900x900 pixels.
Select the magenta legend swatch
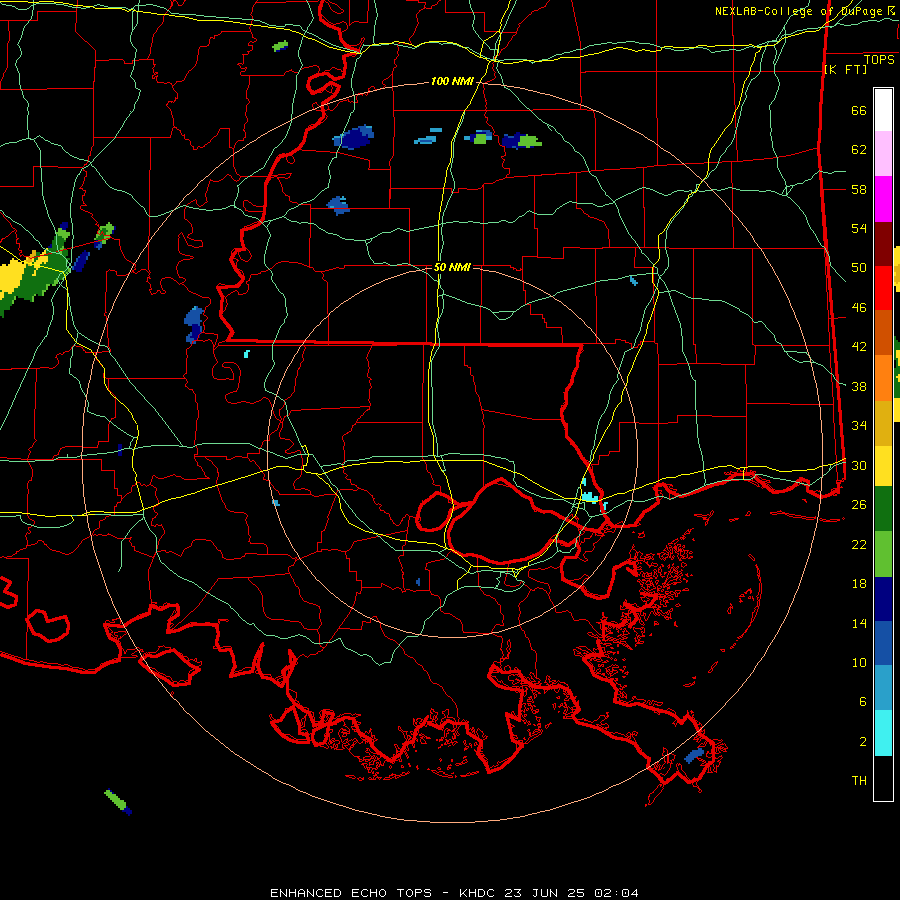coord(883,199)
